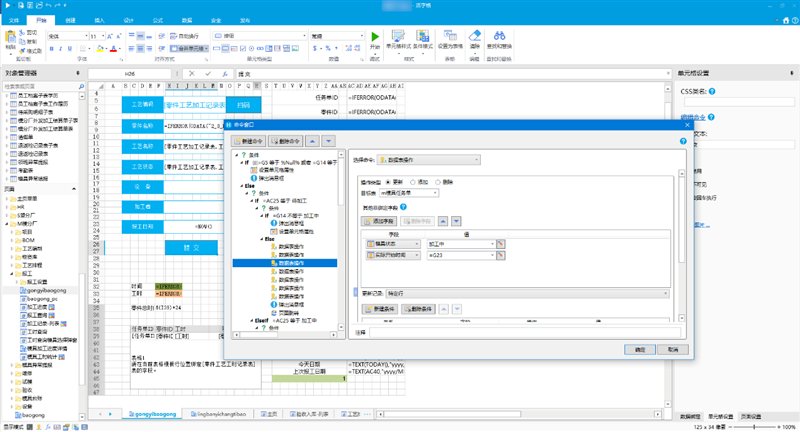
Task: Switch to lingbanyichangtibao sheet tab
Action: pyautogui.click(x=218, y=414)
